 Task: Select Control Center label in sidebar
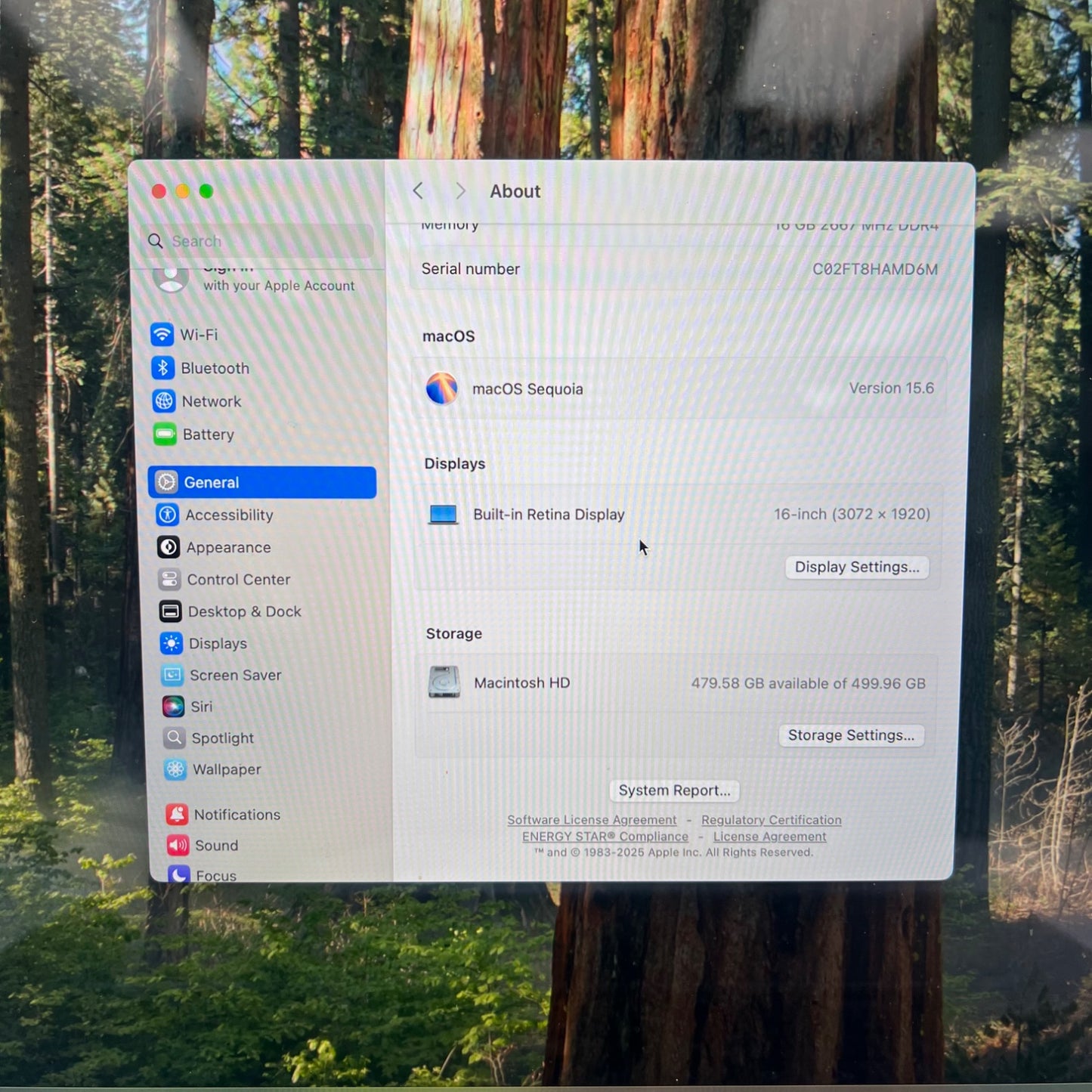[239, 580]
